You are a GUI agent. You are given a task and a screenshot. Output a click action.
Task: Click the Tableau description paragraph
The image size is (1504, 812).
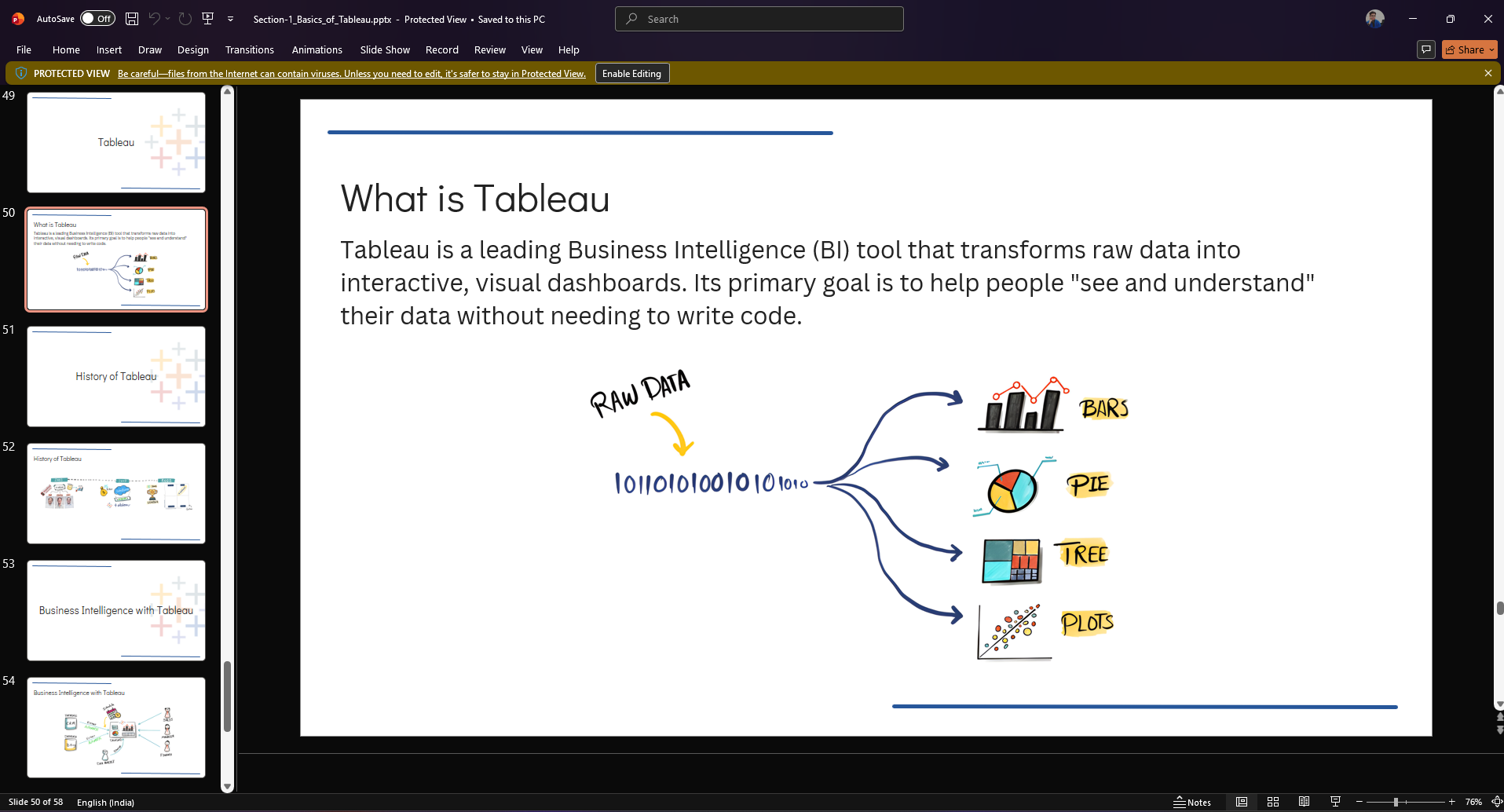pos(827,283)
